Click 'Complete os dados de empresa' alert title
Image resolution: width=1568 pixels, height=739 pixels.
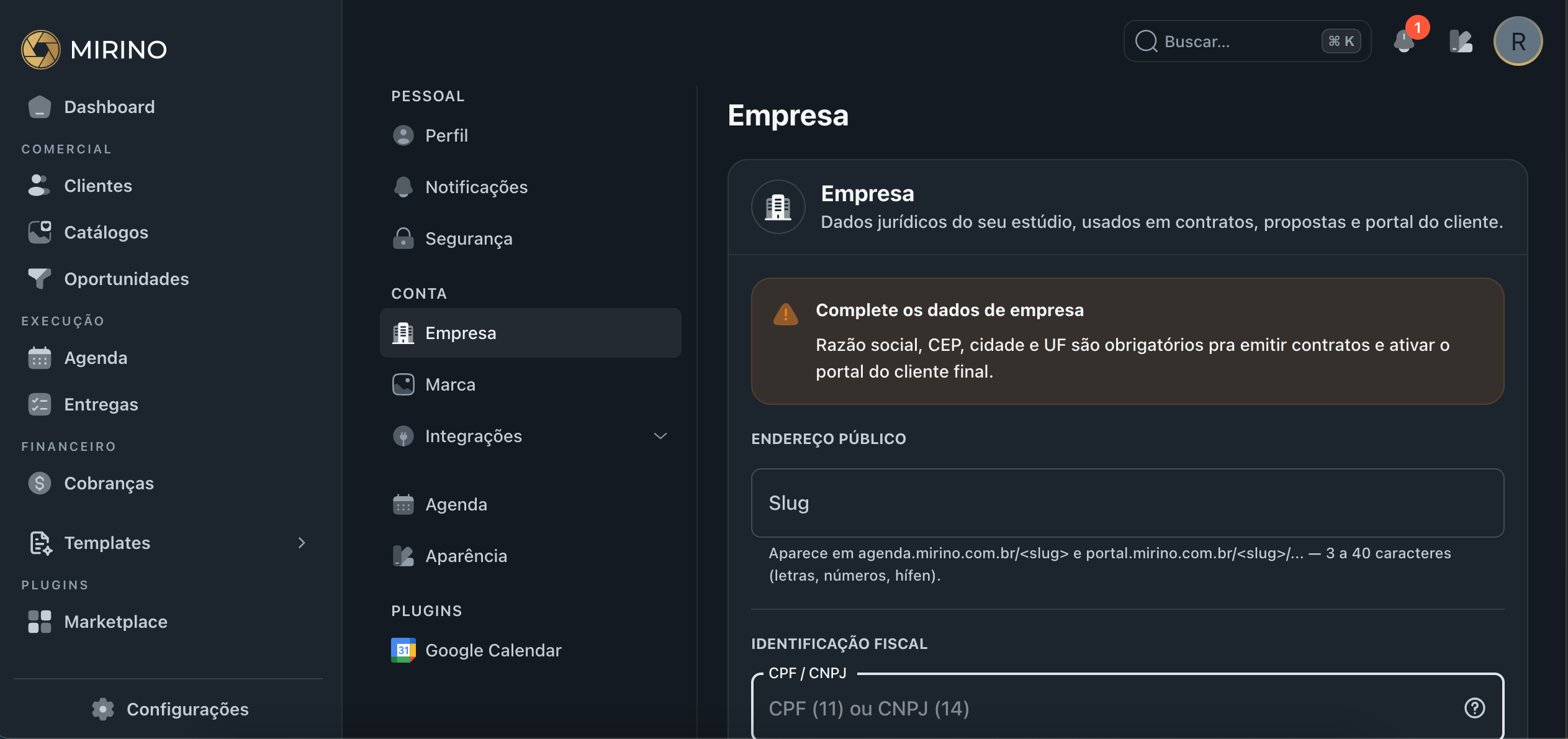(x=950, y=310)
